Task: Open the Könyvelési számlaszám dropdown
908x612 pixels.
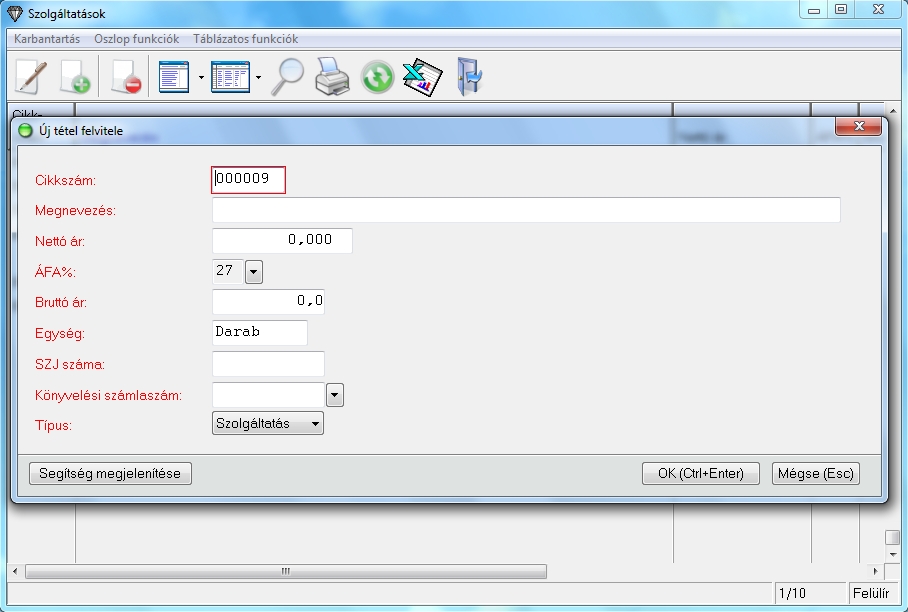Action: pos(335,395)
